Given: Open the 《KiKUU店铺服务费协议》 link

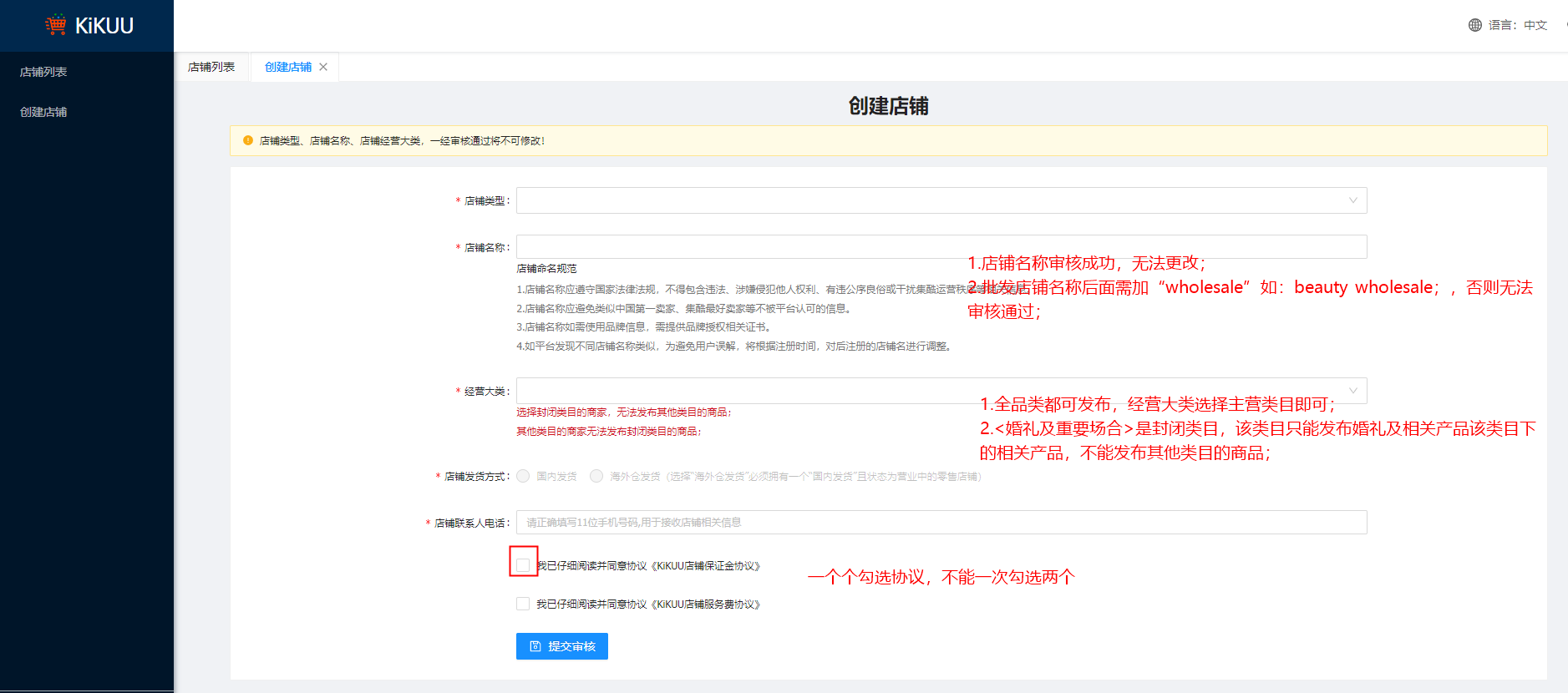Looking at the screenshot, I should coord(705,604).
